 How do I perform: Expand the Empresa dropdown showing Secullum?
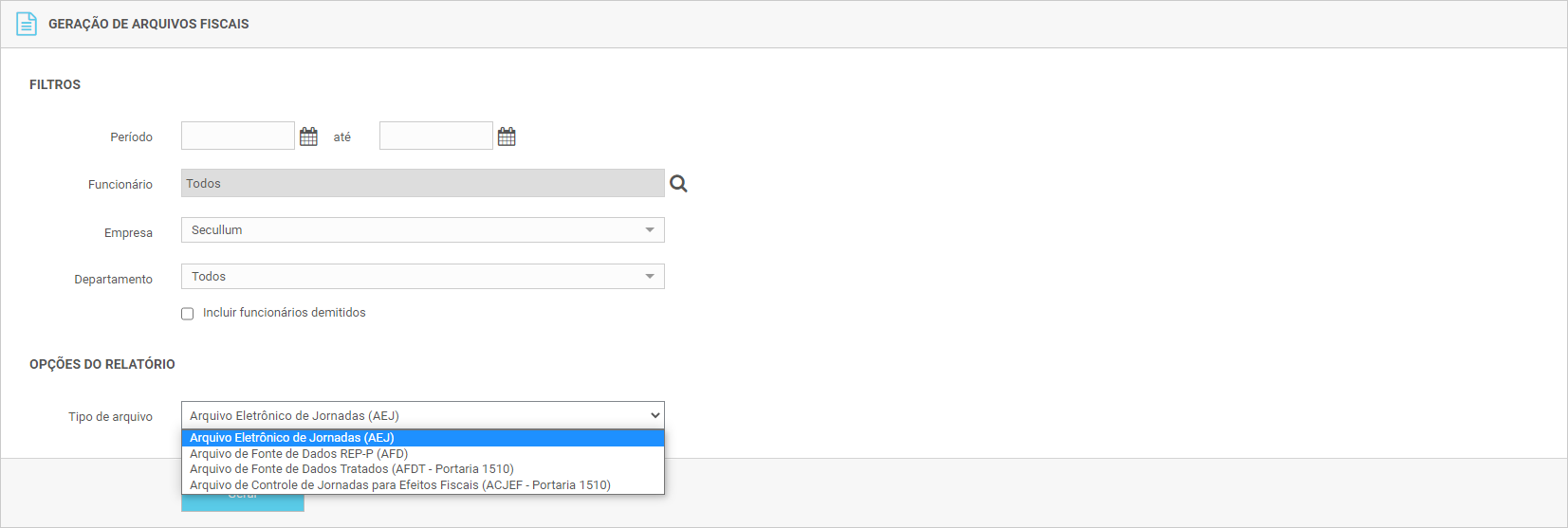click(422, 230)
